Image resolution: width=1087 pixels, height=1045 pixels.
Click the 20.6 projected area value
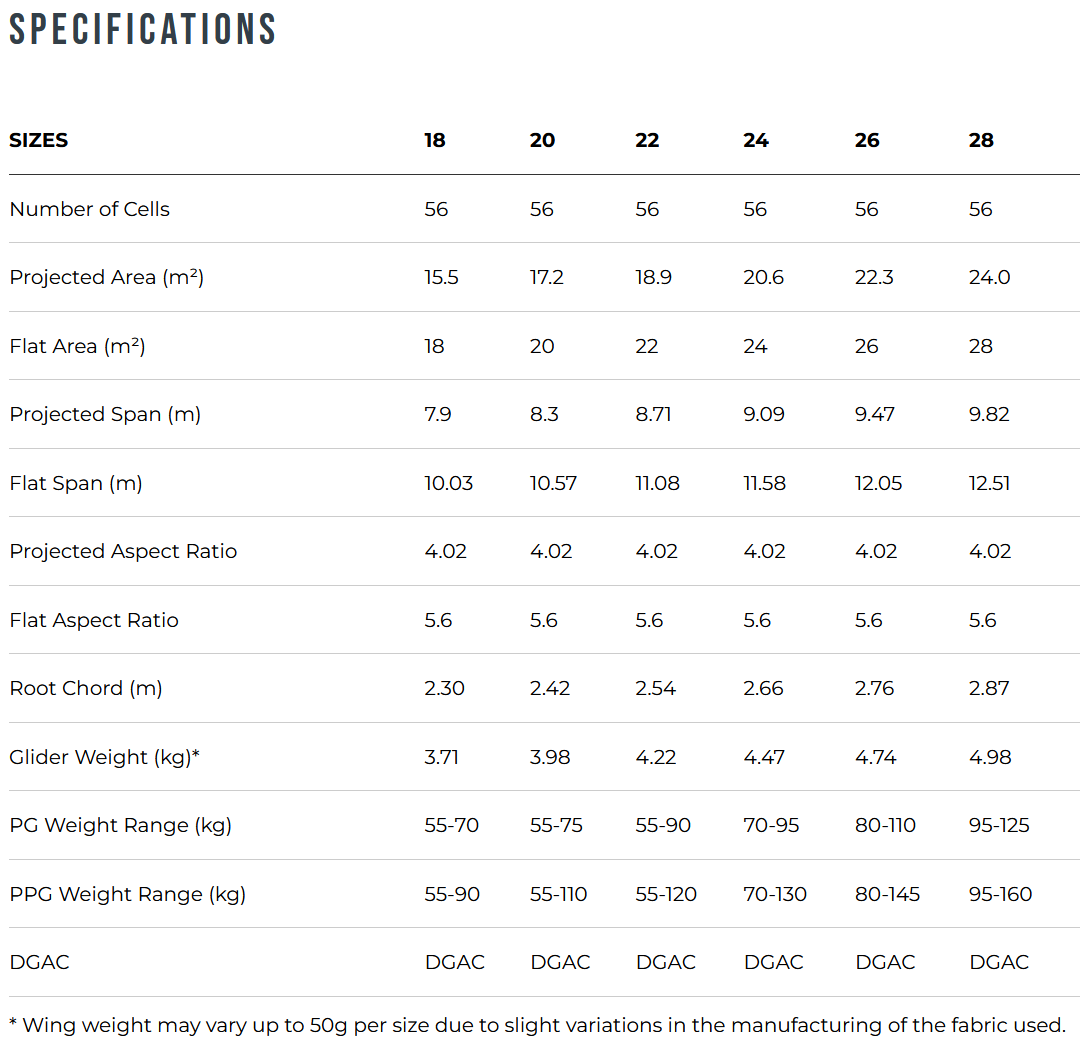[764, 277]
